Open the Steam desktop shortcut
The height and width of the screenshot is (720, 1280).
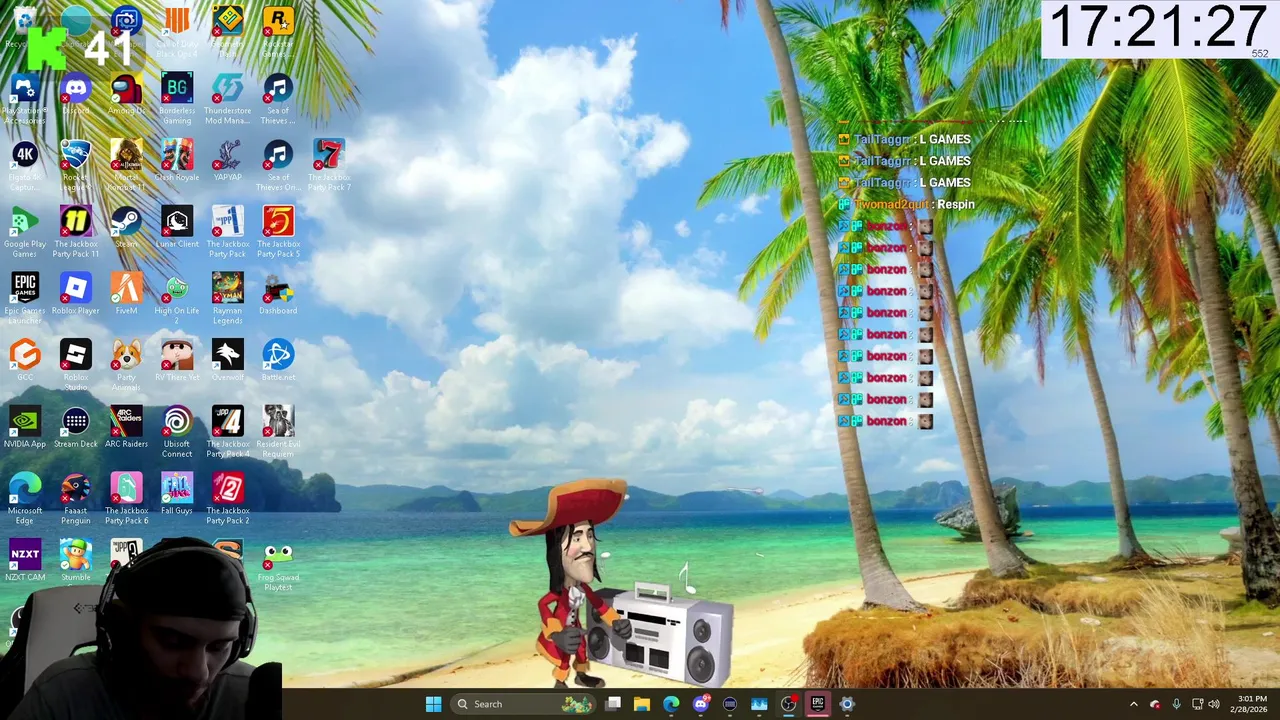click(126, 229)
